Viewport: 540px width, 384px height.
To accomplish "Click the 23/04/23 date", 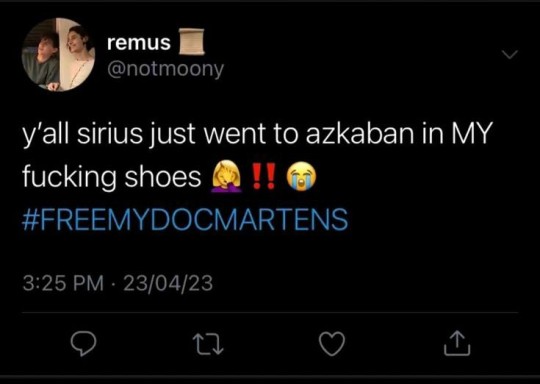I will pyautogui.click(x=168, y=283).
